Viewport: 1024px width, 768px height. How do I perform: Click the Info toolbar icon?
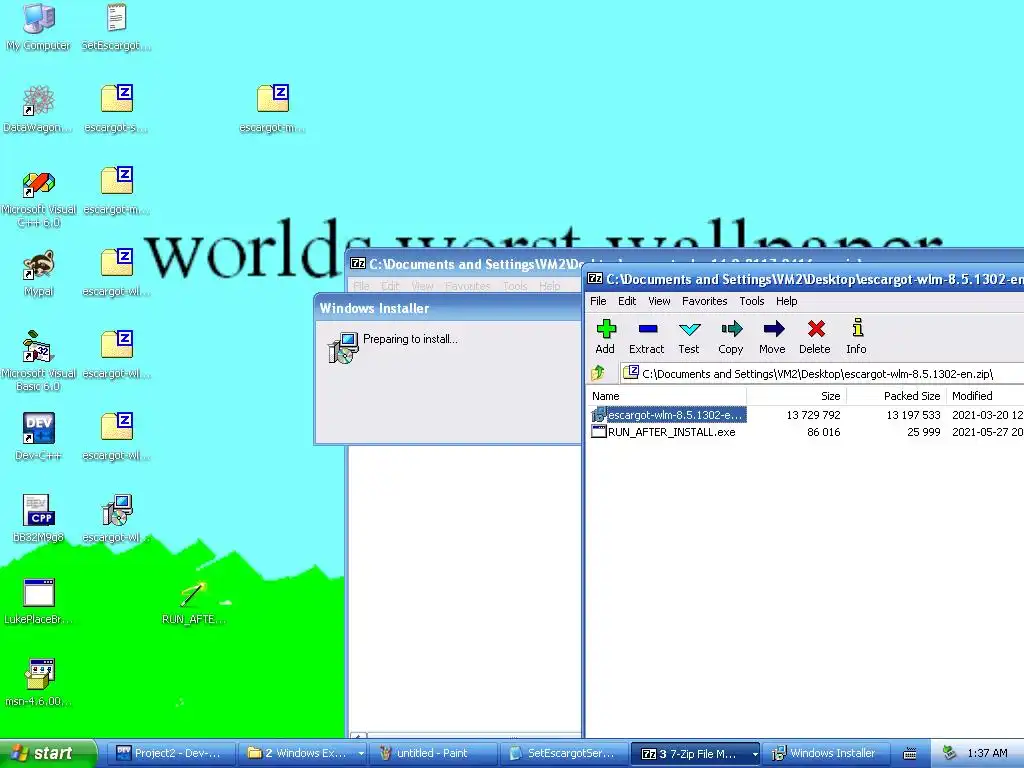857,336
